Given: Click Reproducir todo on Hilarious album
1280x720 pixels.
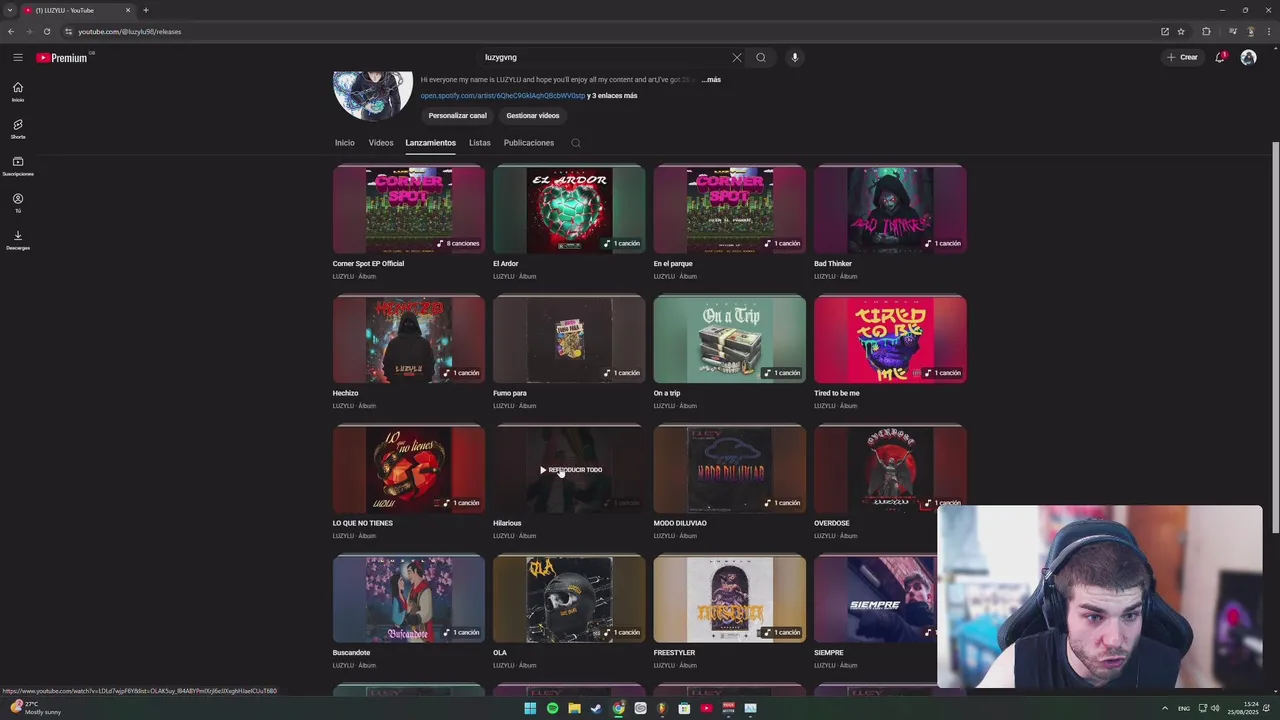Looking at the screenshot, I should tap(571, 470).
